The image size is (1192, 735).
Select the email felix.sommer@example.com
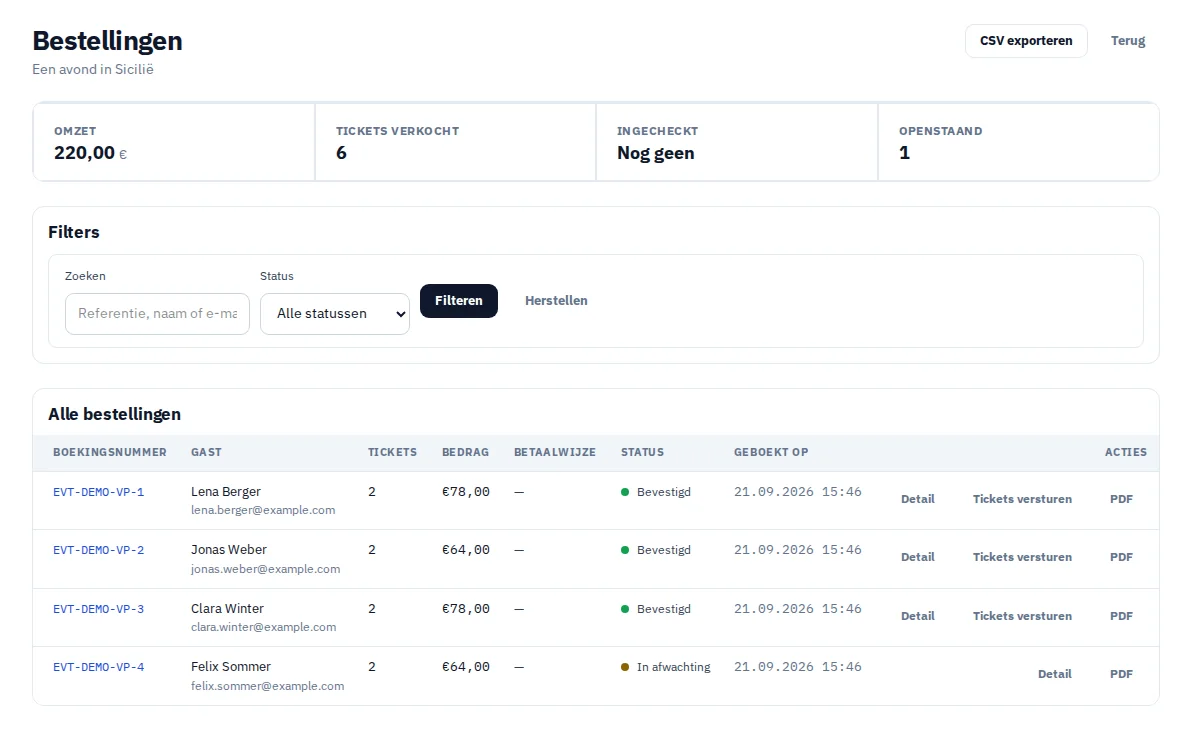point(268,686)
